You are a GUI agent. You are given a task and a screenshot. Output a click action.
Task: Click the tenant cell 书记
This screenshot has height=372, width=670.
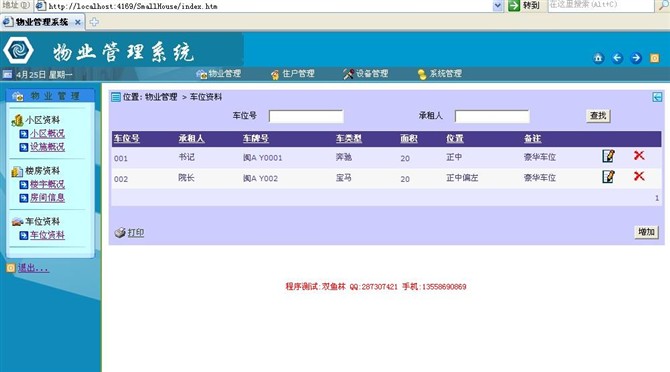186,157
